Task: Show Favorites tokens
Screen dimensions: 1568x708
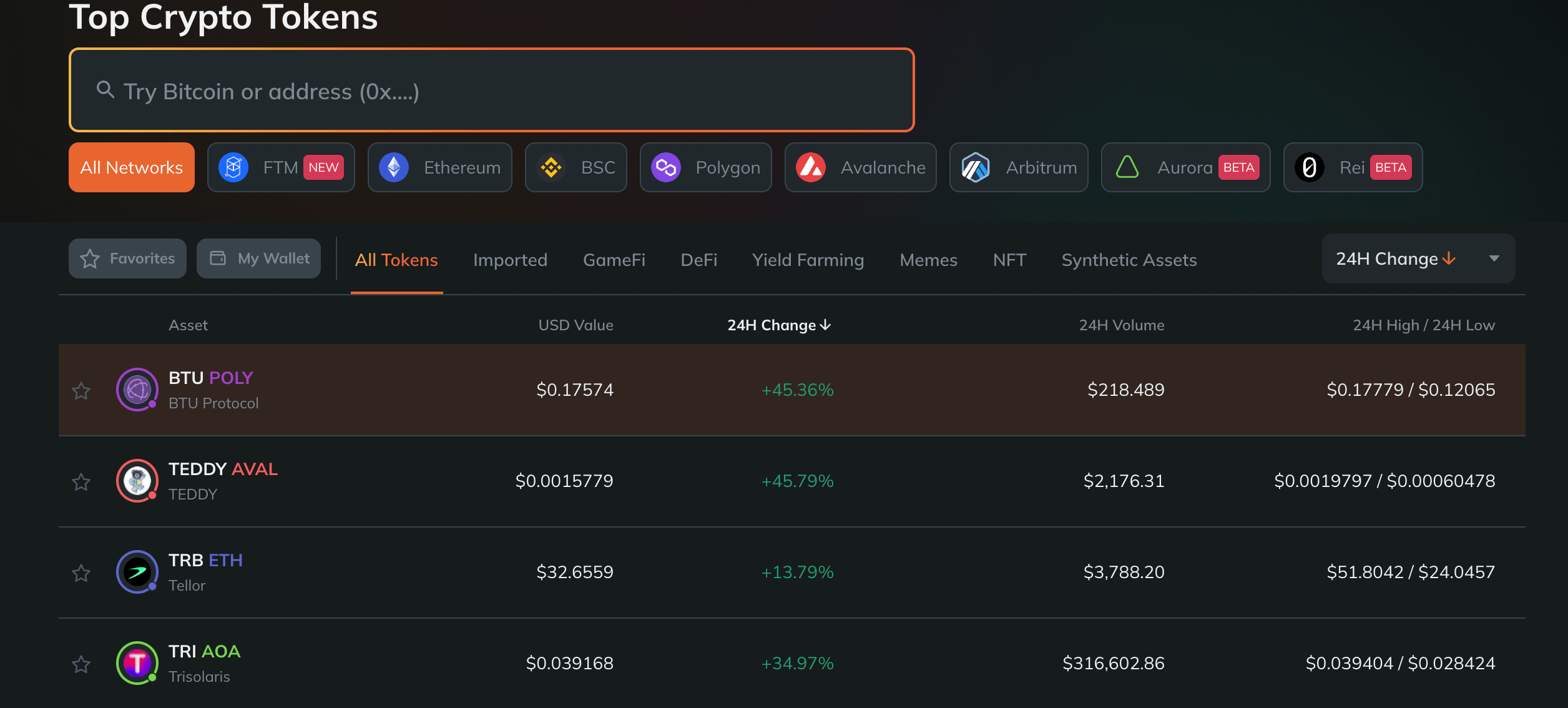Action: pyautogui.click(x=127, y=258)
